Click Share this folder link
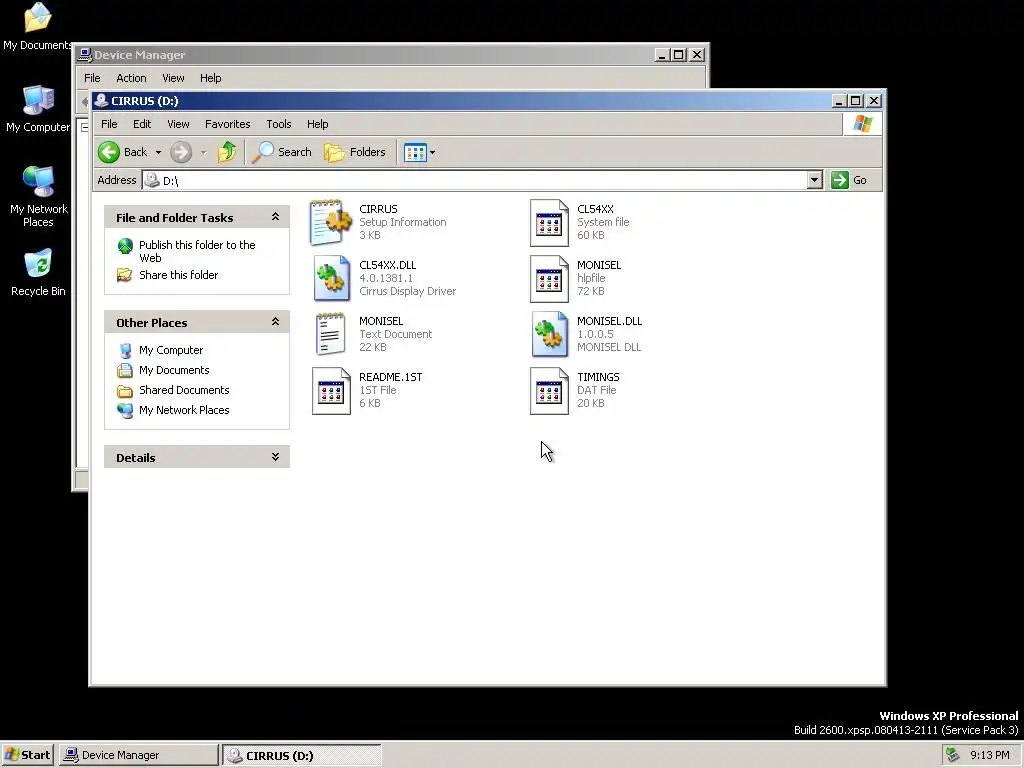1024x768 pixels. pyautogui.click(x=178, y=275)
